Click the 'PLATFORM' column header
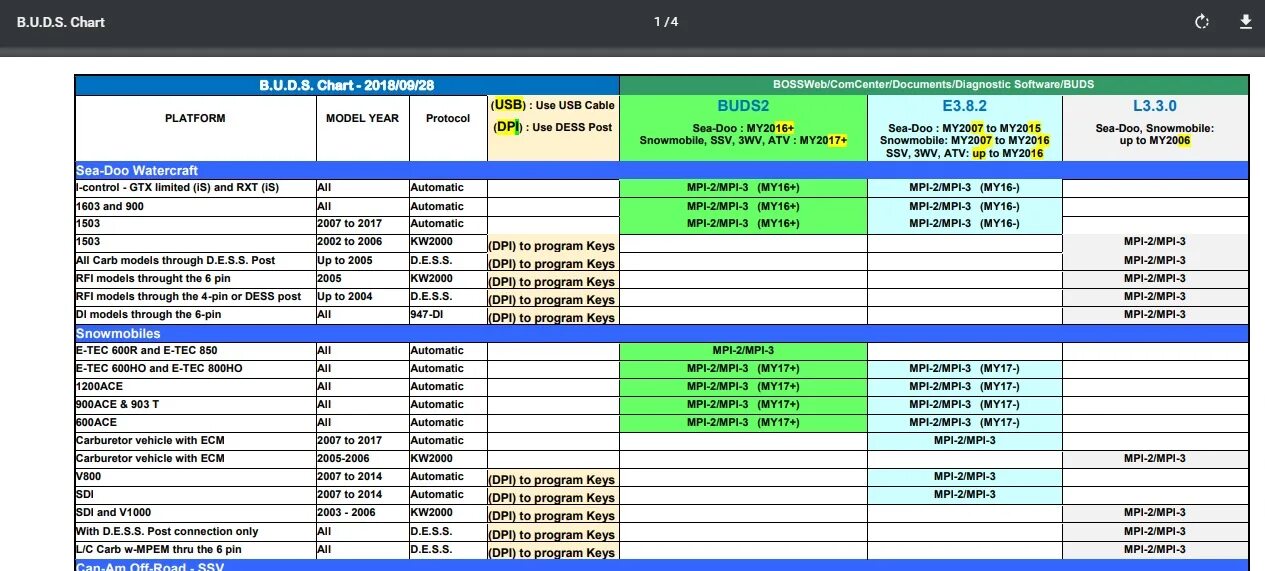1265x571 pixels. 195,118
